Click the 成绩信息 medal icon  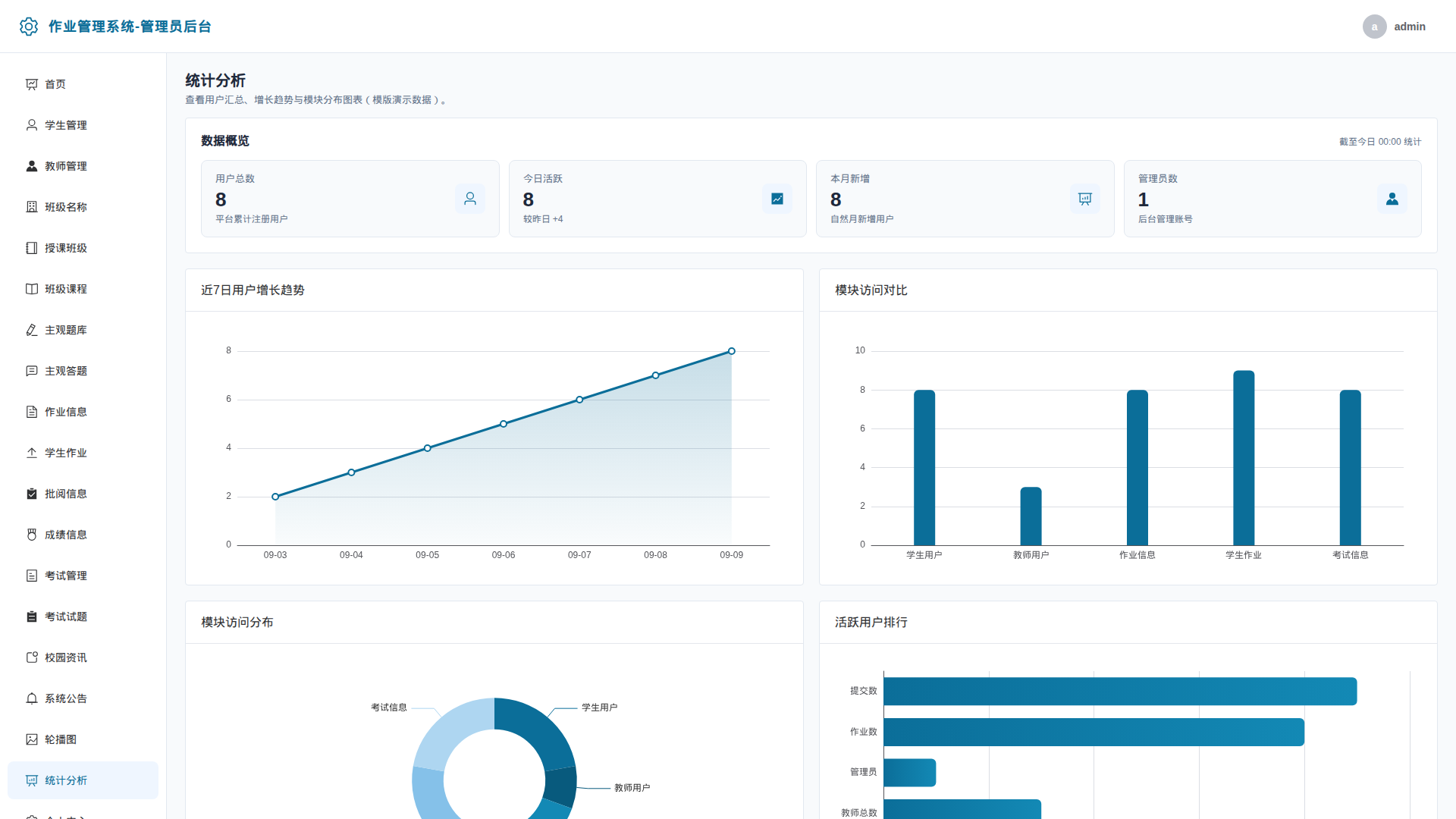[32, 535]
